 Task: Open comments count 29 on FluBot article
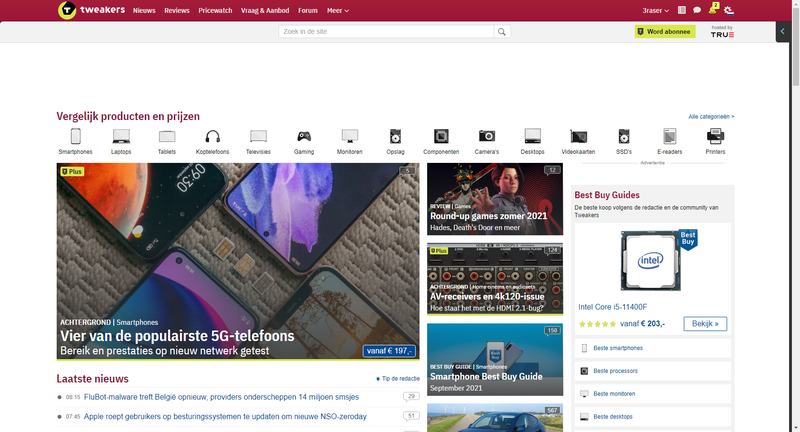click(411, 396)
